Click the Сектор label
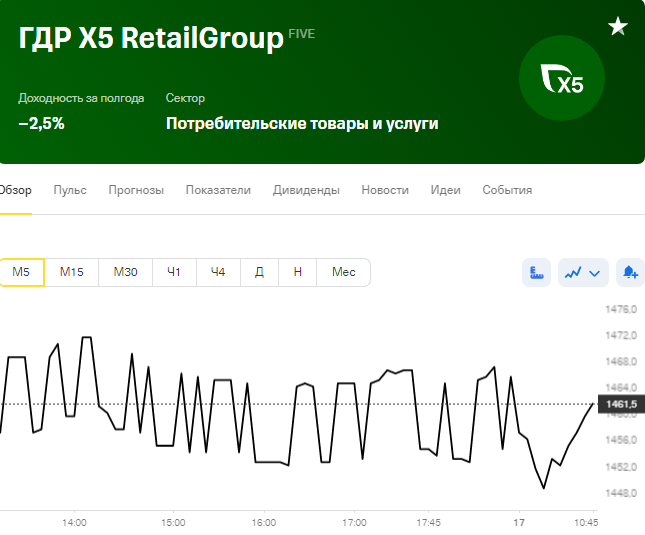The height and width of the screenshot is (535, 645). click(x=185, y=98)
